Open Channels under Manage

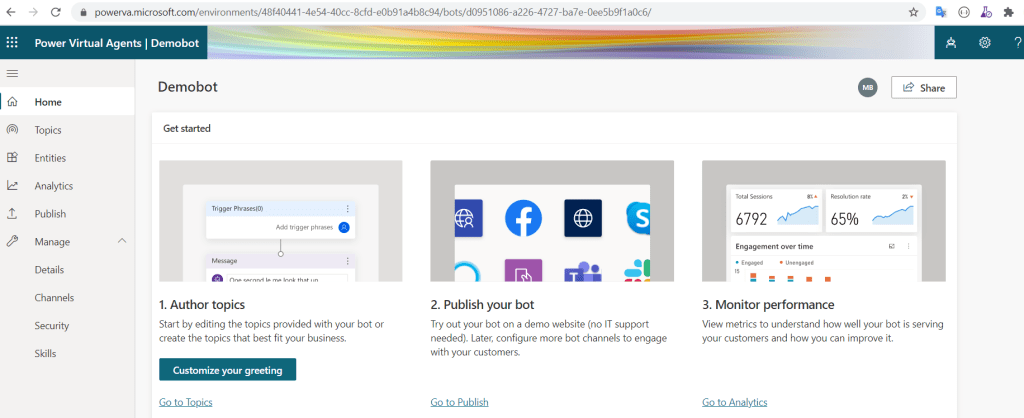54,298
